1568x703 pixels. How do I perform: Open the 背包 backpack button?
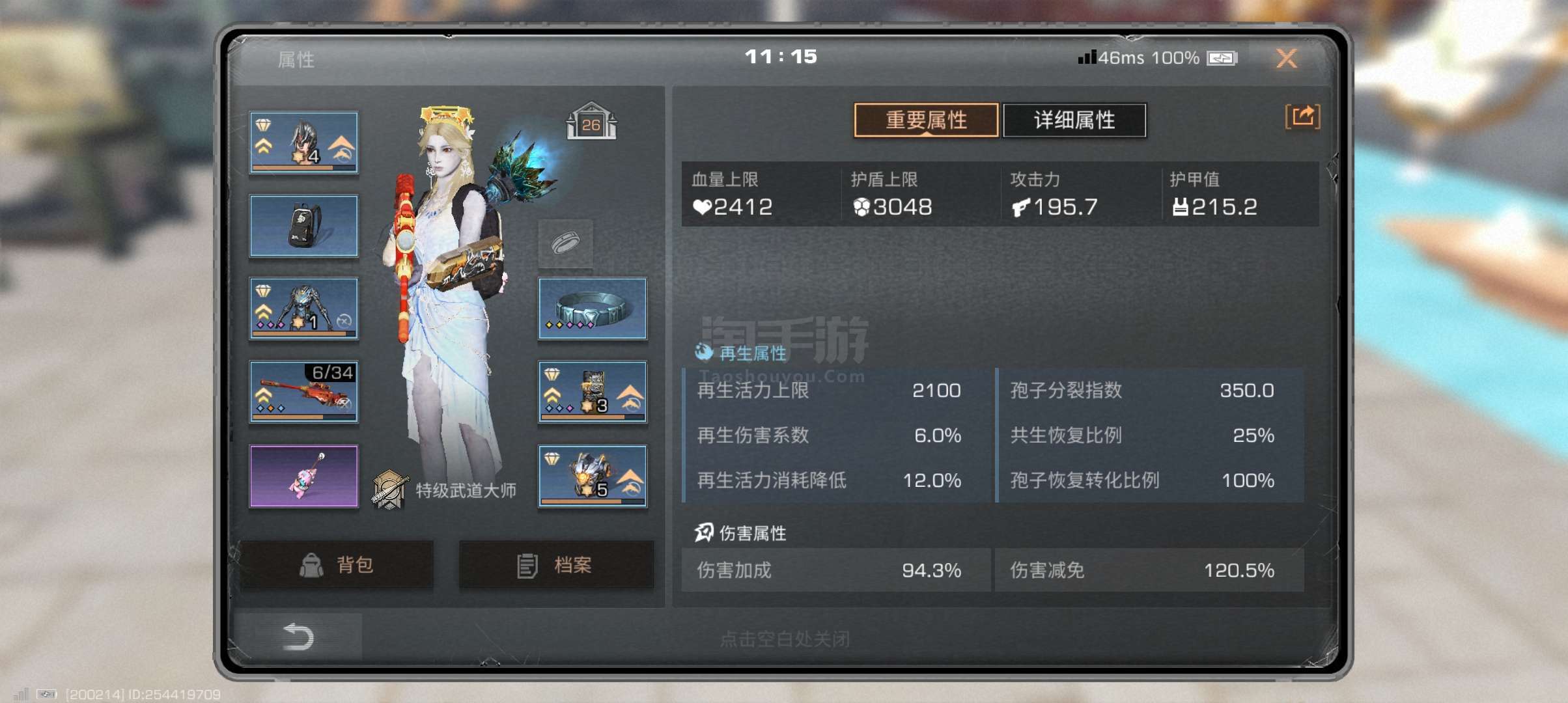(x=337, y=565)
